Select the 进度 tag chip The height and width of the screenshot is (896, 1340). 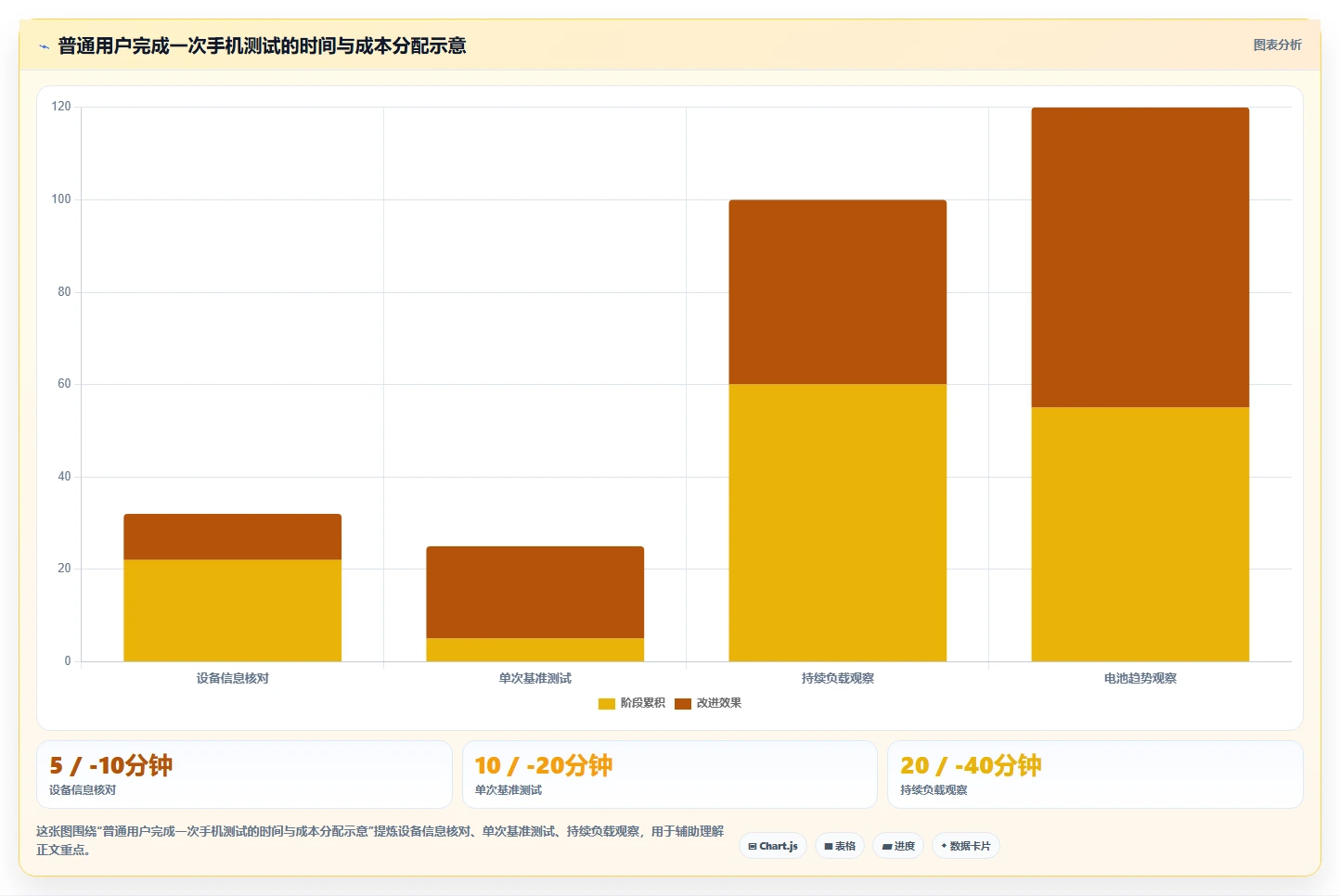[x=898, y=846]
